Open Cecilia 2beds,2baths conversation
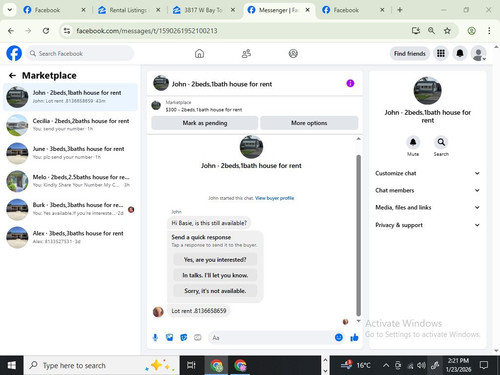This screenshot has width=500, height=375. tap(70, 125)
